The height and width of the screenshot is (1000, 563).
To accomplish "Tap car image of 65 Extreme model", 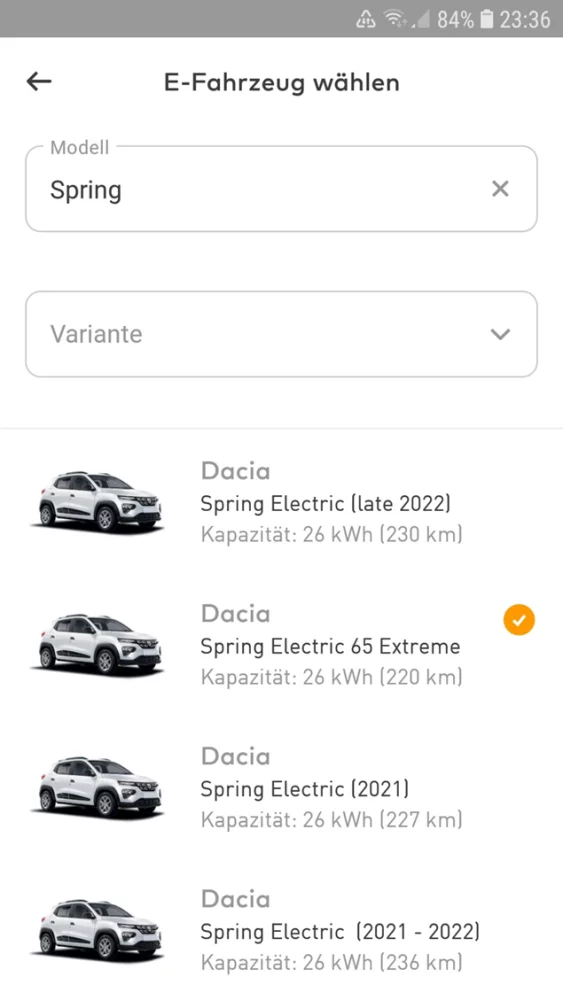I will [96, 644].
